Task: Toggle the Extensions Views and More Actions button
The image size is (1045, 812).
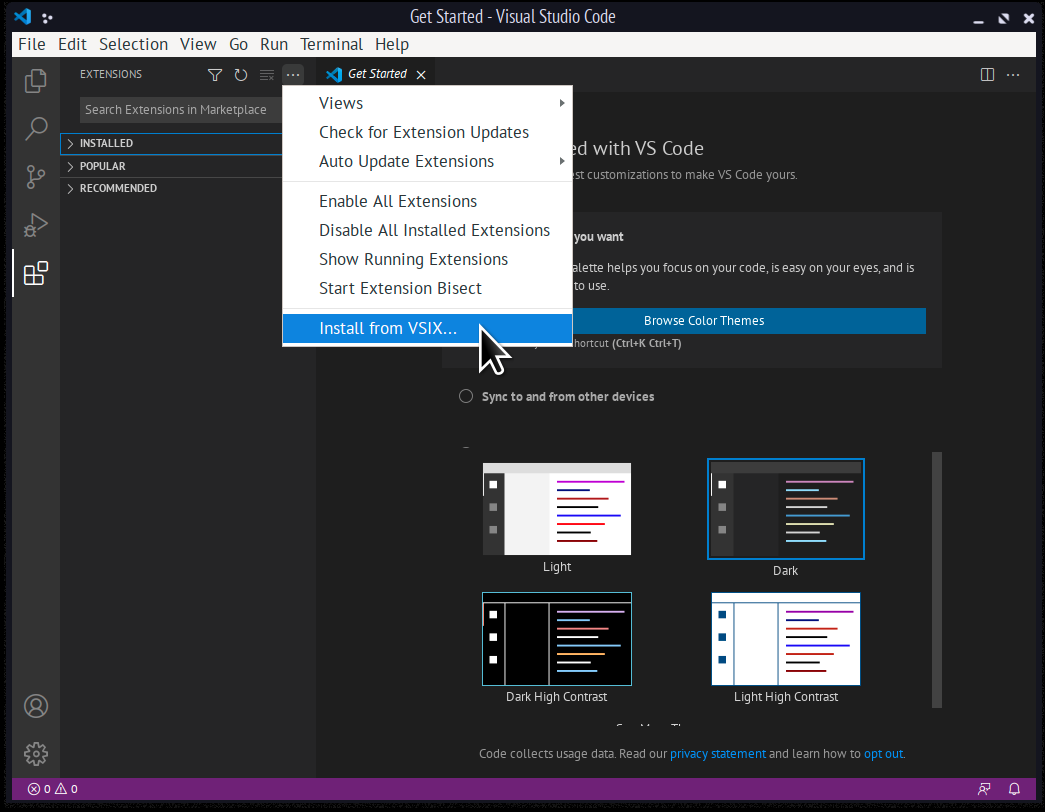Action: [x=293, y=75]
